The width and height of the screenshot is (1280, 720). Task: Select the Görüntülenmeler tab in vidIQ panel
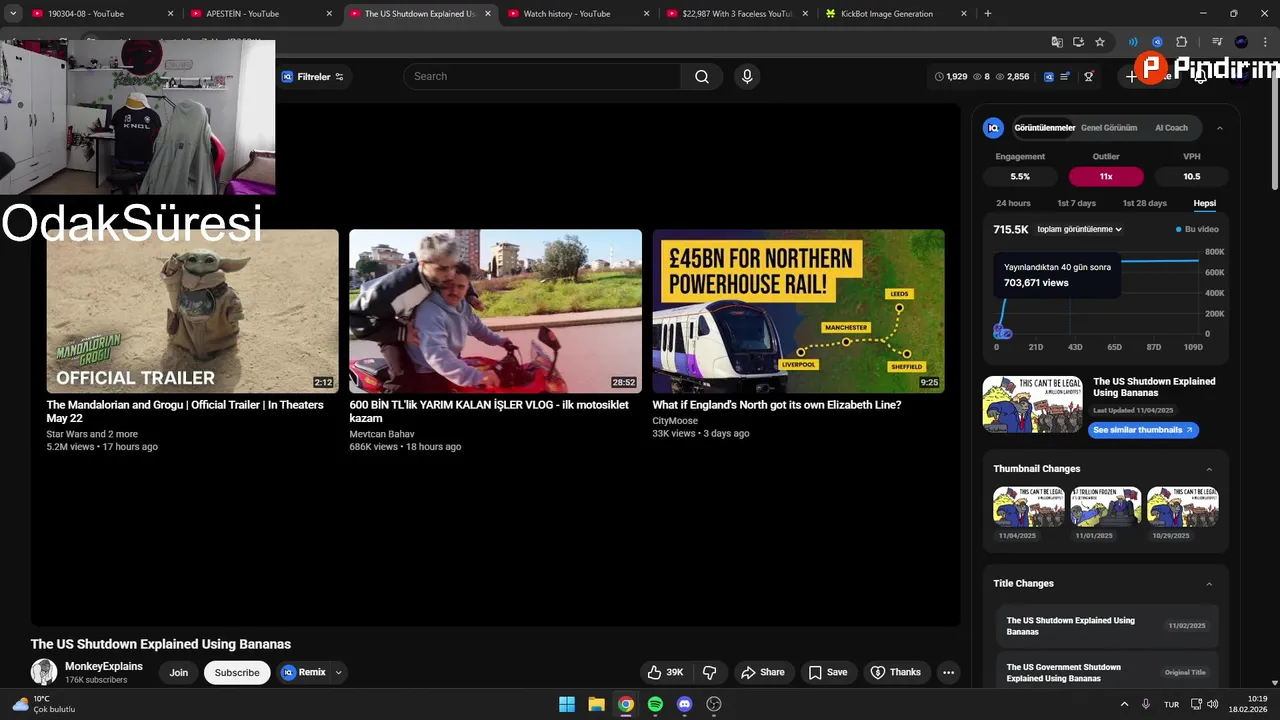pos(1044,128)
